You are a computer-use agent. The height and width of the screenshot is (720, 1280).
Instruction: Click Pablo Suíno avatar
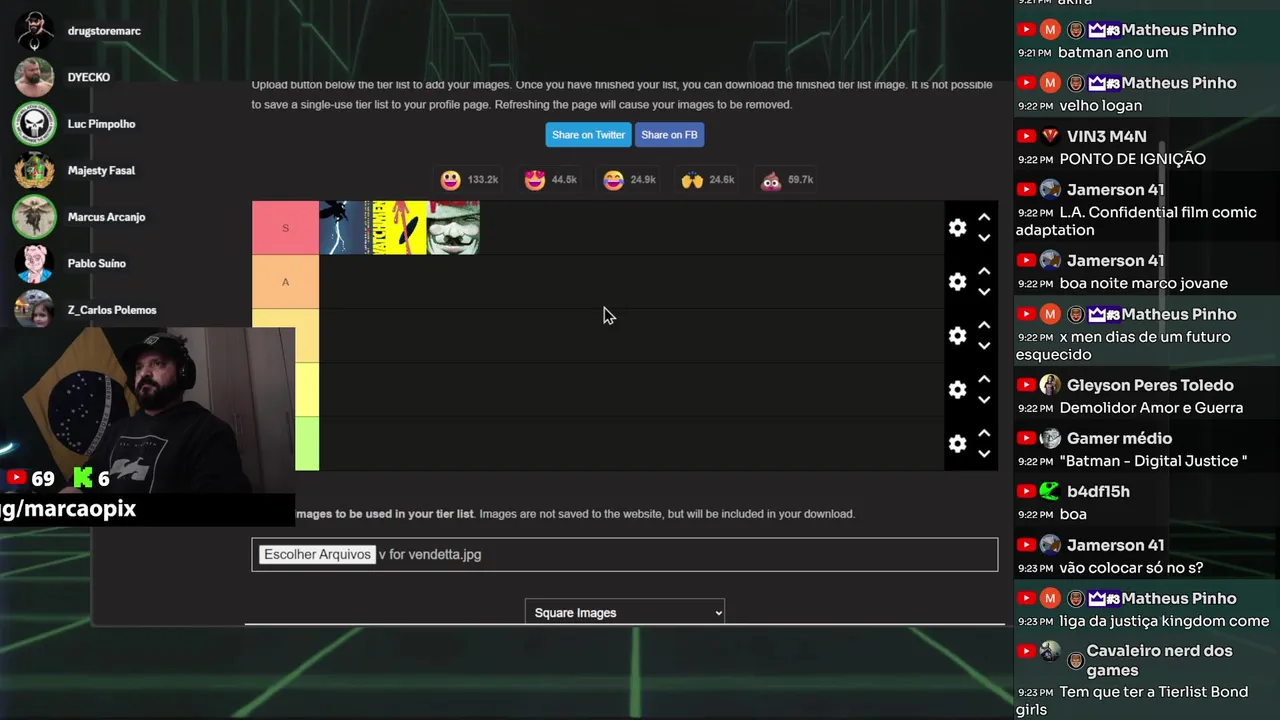click(34, 263)
